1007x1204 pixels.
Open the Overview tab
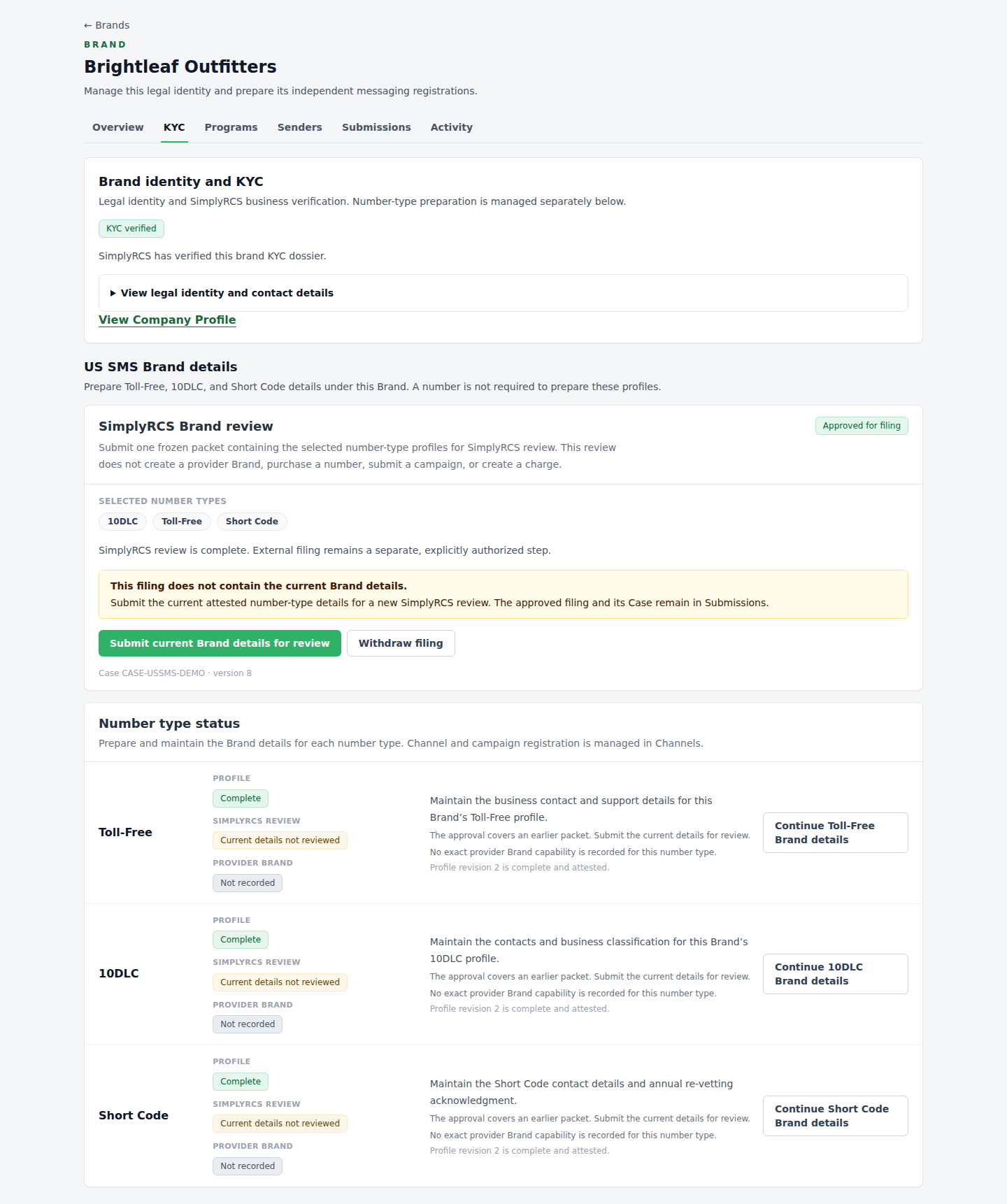click(x=117, y=127)
